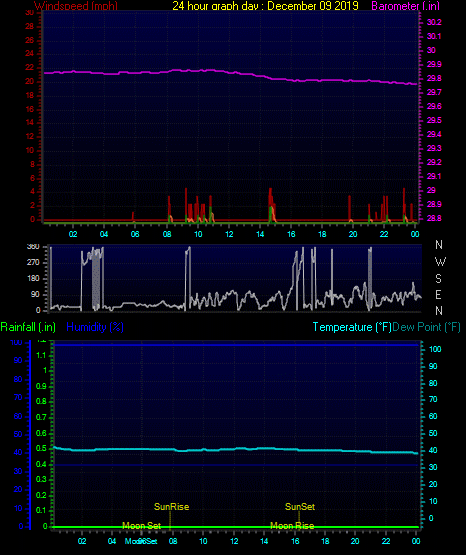466x555 pixels.
Task: Click the wind direction S compass label
Action: click(438, 279)
